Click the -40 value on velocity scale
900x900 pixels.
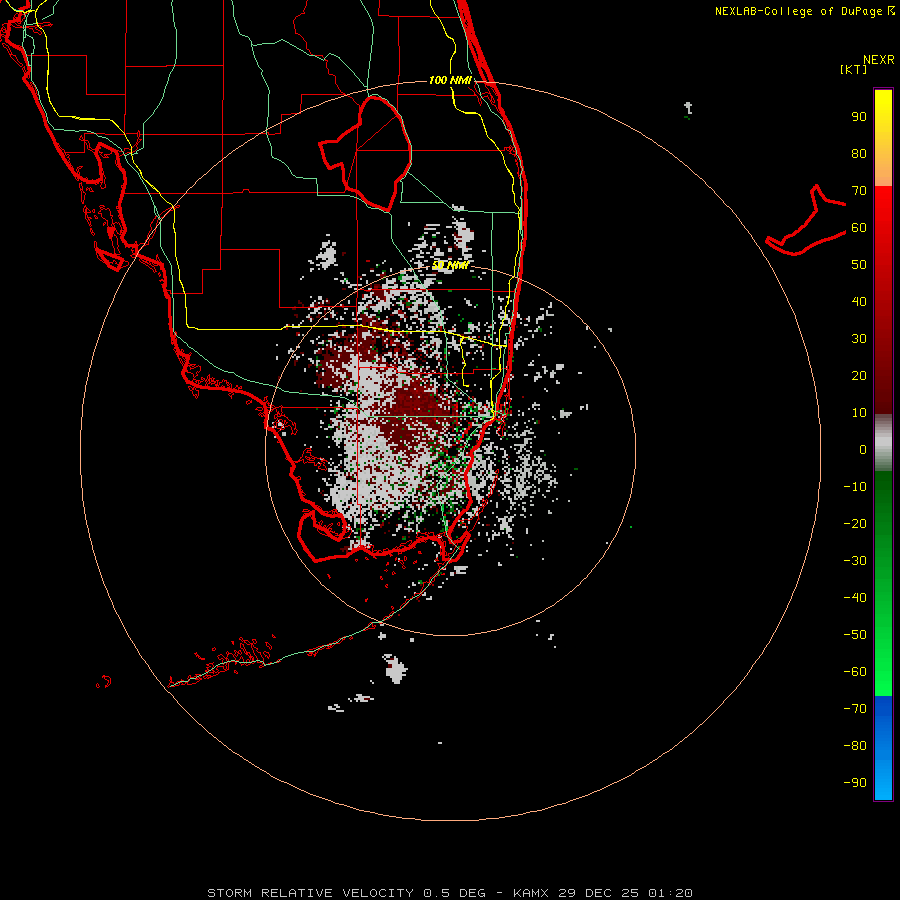click(855, 598)
